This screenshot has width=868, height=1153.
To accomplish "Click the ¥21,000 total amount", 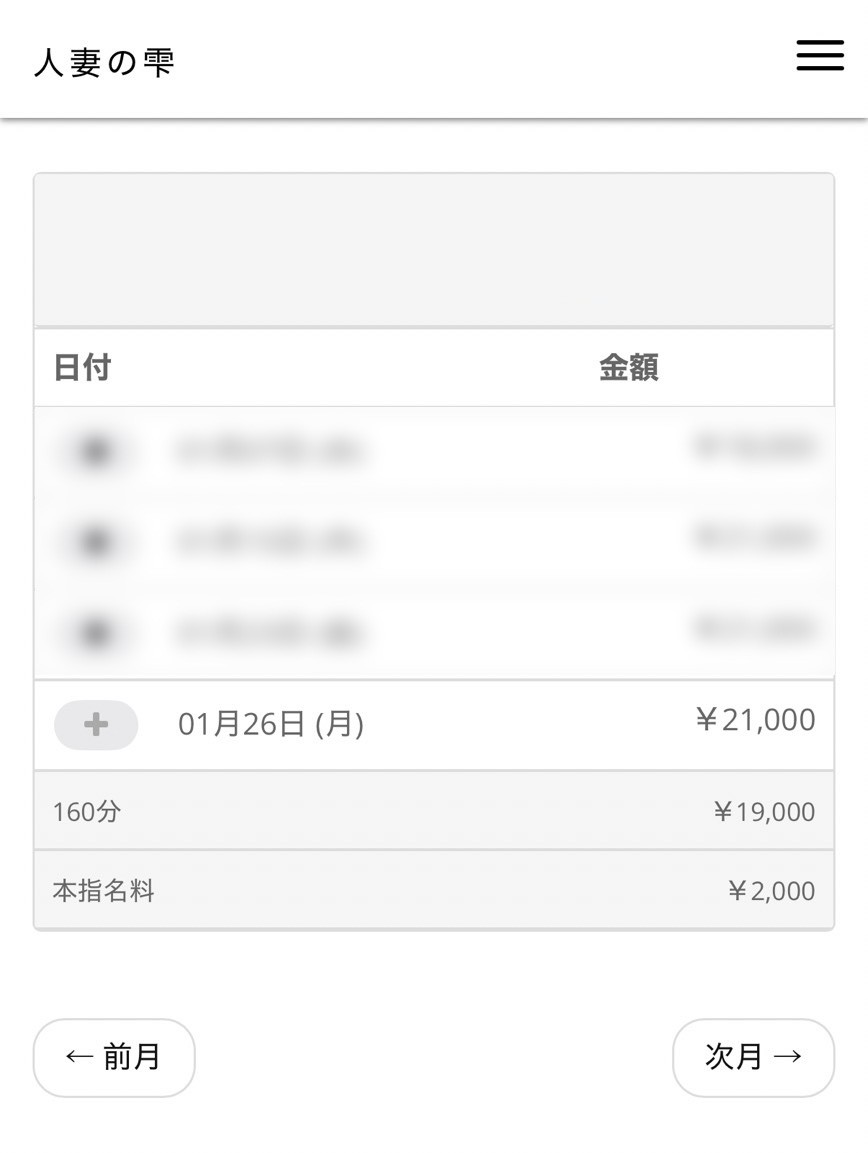I will [x=755, y=720].
